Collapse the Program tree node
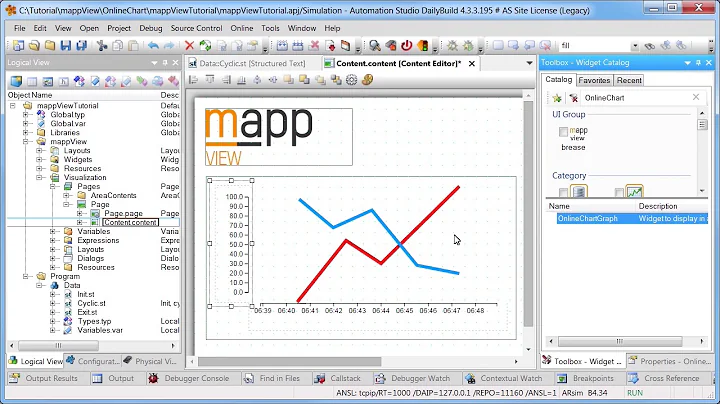The width and height of the screenshot is (720, 404). [26, 276]
